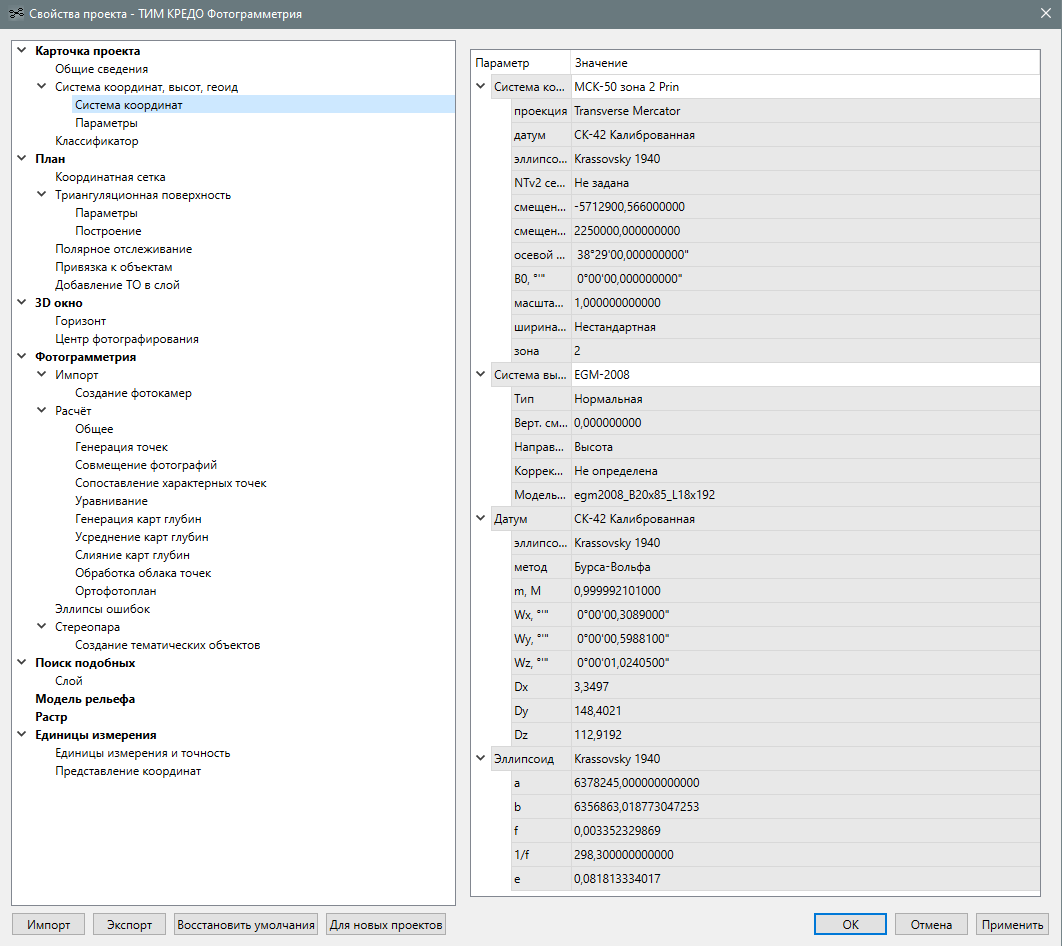Click the Отмена button

[931, 924]
